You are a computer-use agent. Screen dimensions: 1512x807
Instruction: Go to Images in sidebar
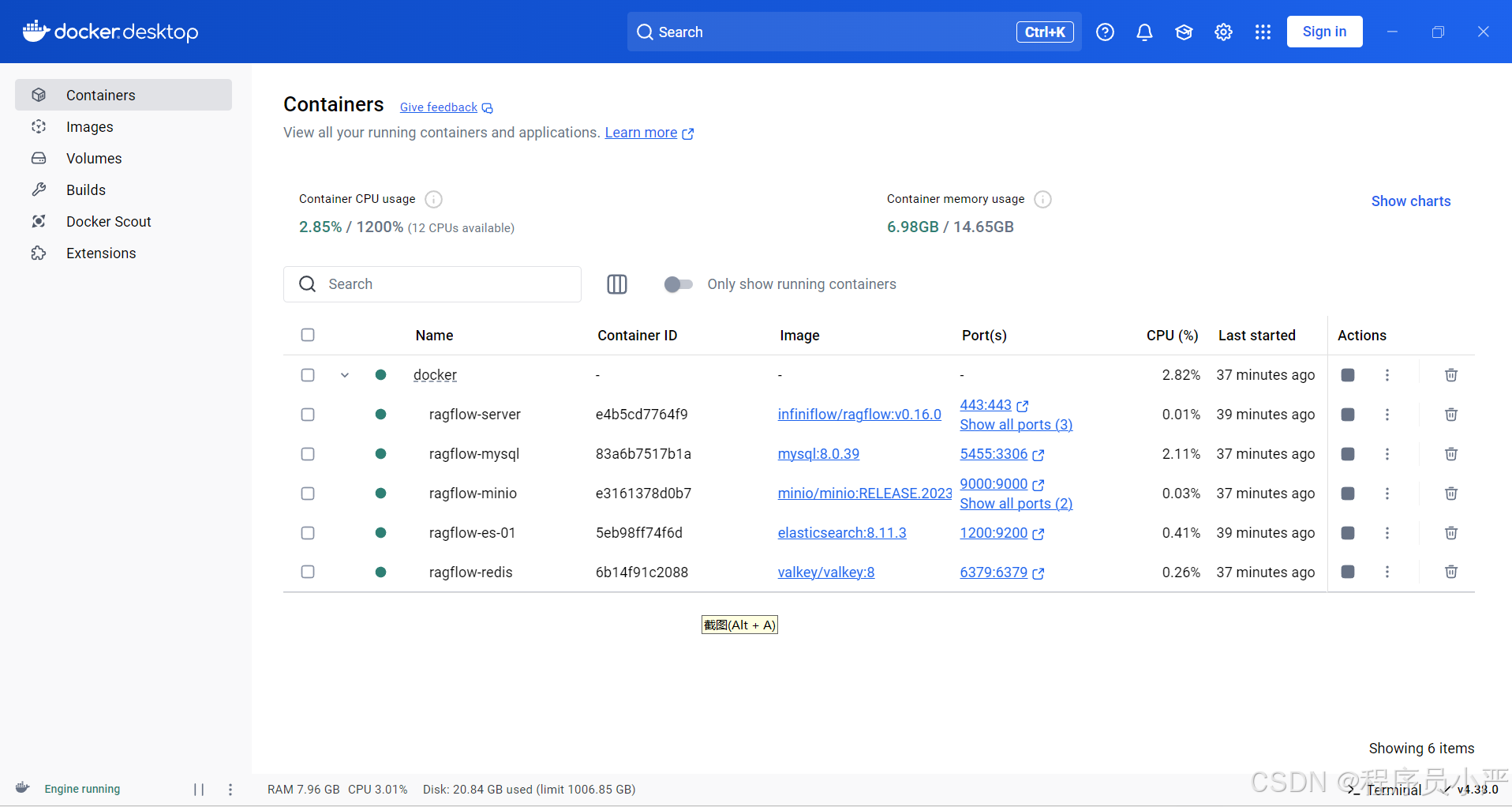(123, 126)
